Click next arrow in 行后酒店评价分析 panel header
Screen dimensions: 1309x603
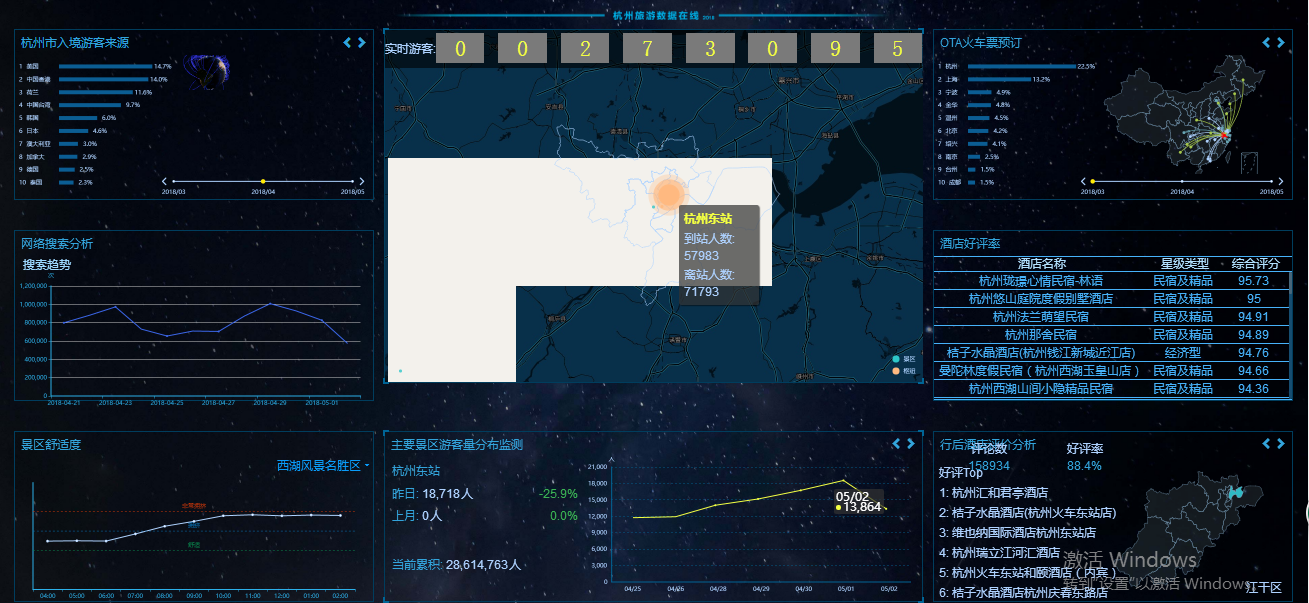coord(1281,444)
